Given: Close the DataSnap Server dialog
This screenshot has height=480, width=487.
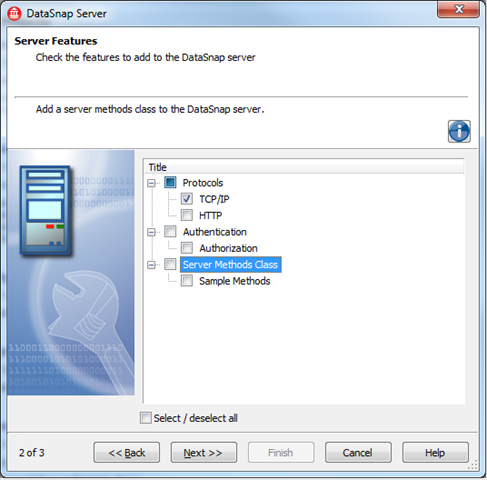Looking at the screenshot, I should pyautogui.click(x=458, y=9).
